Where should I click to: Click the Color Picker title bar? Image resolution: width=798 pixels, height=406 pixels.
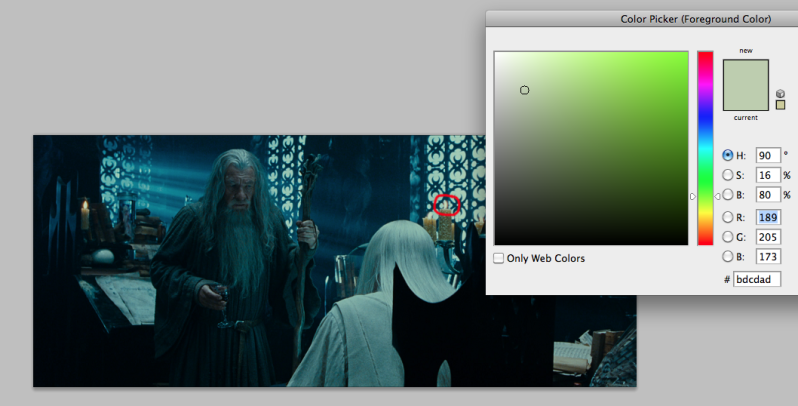coord(642,19)
